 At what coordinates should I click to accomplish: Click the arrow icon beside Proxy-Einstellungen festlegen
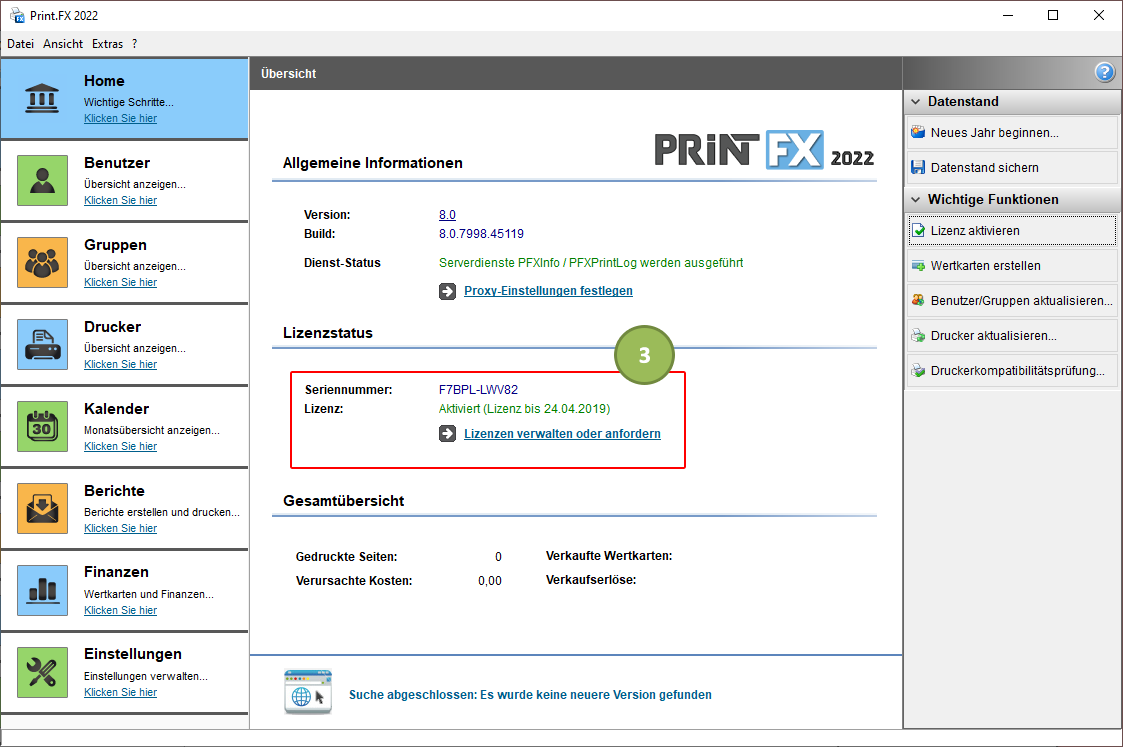[x=448, y=291]
